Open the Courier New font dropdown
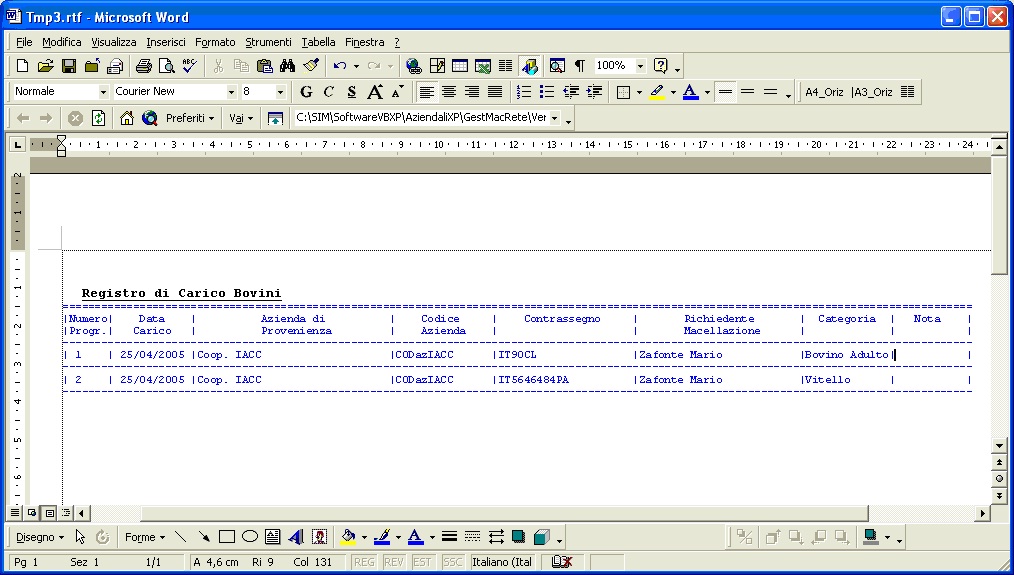Image resolution: width=1014 pixels, height=575 pixels. [231, 92]
